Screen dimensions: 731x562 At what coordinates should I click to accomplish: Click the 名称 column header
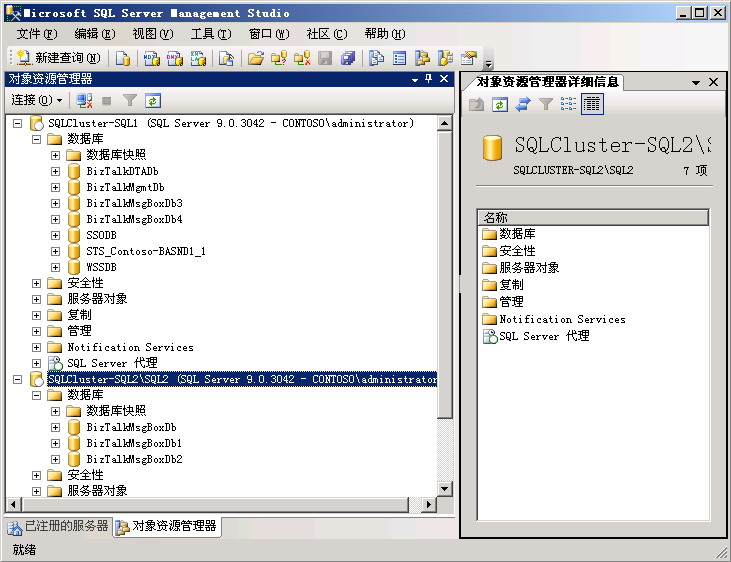pyautogui.click(x=593, y=217)
